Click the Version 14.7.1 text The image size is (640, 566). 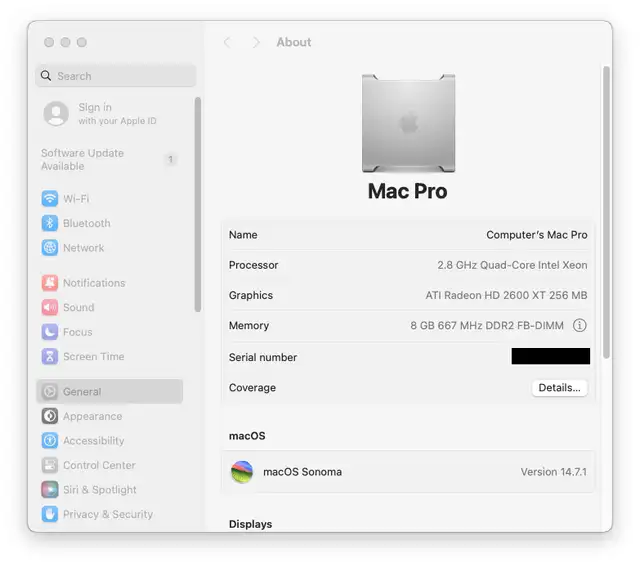(553, 472)
